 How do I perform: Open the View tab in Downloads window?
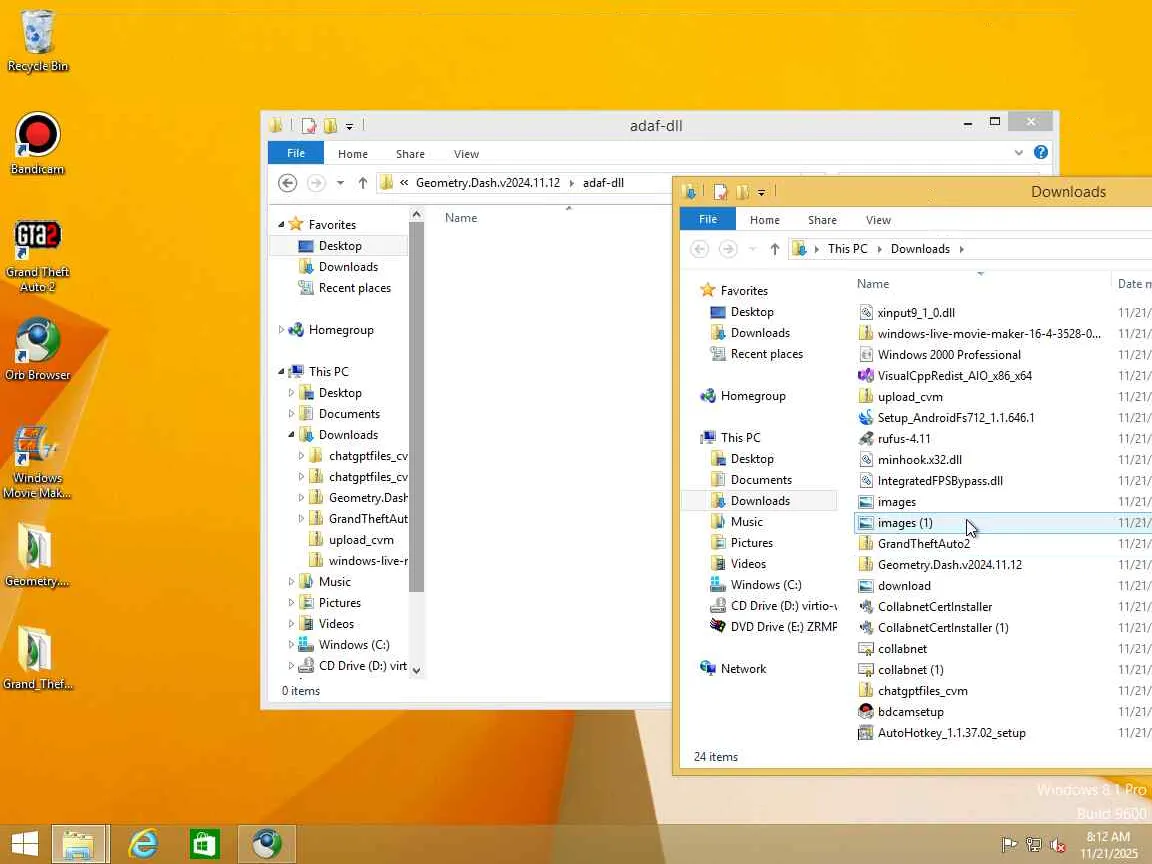pos(878,220)
